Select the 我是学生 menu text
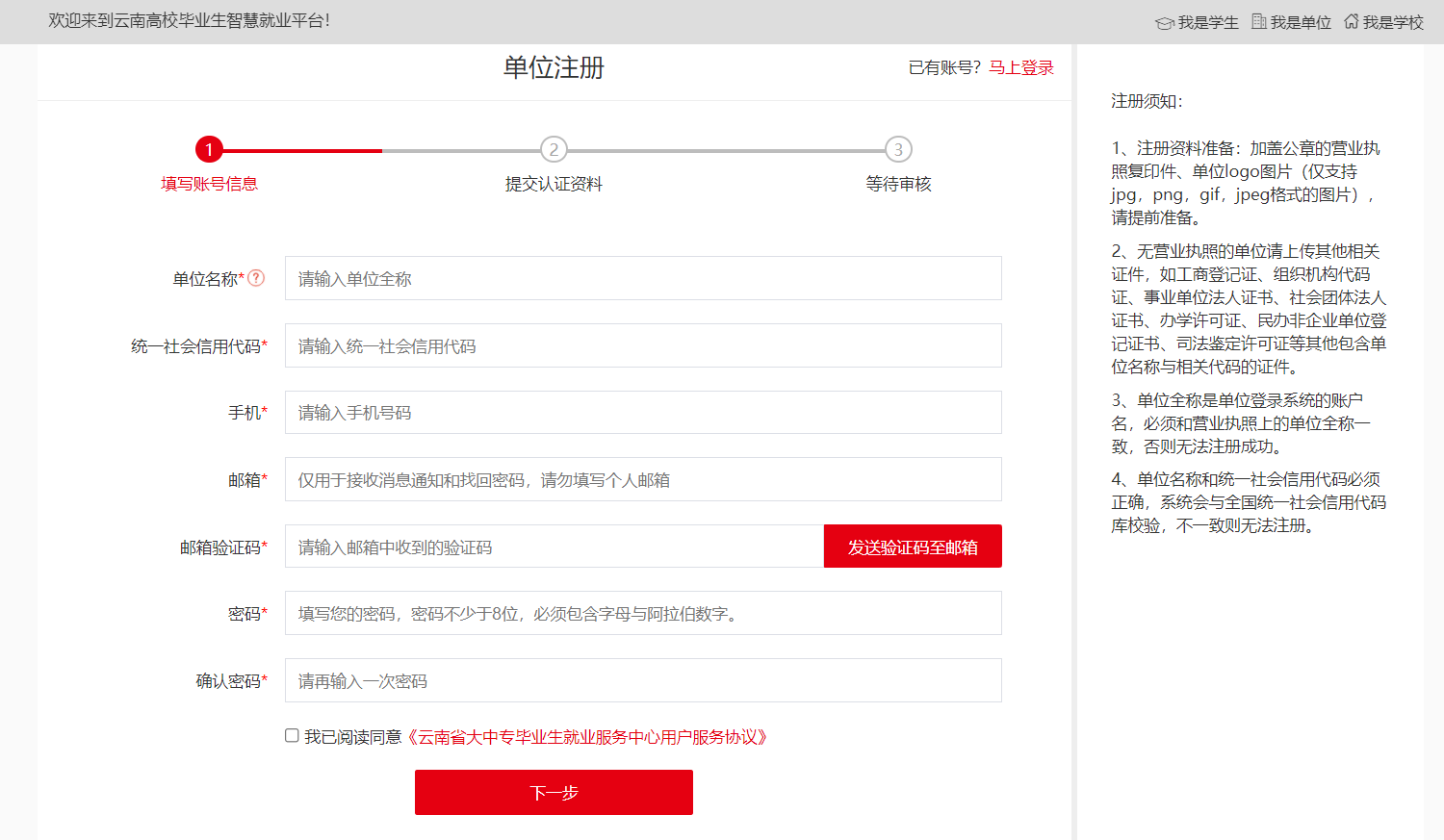 (x=1208, y=22)
